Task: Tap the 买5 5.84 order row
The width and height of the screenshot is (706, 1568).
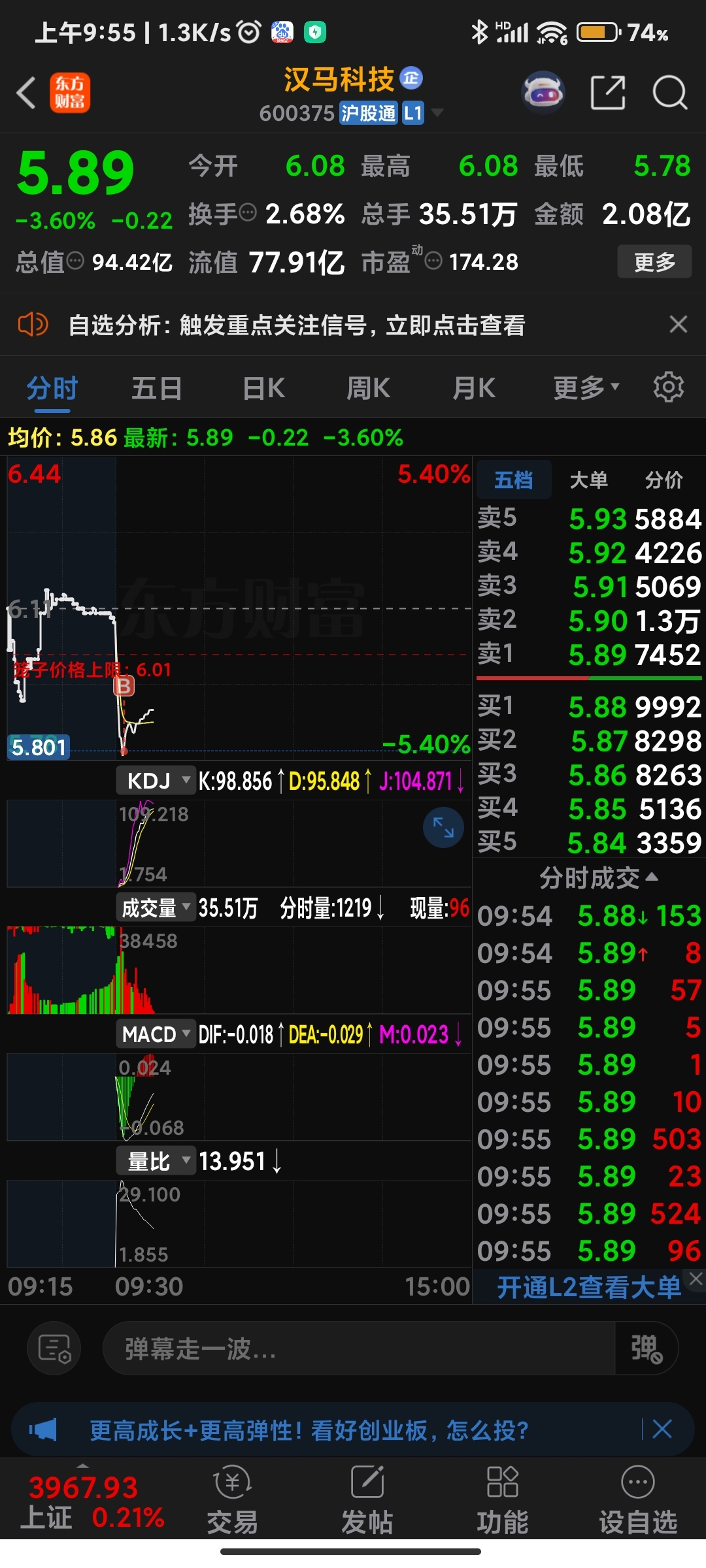Action: pyautogui.click(x=589, y=842)
